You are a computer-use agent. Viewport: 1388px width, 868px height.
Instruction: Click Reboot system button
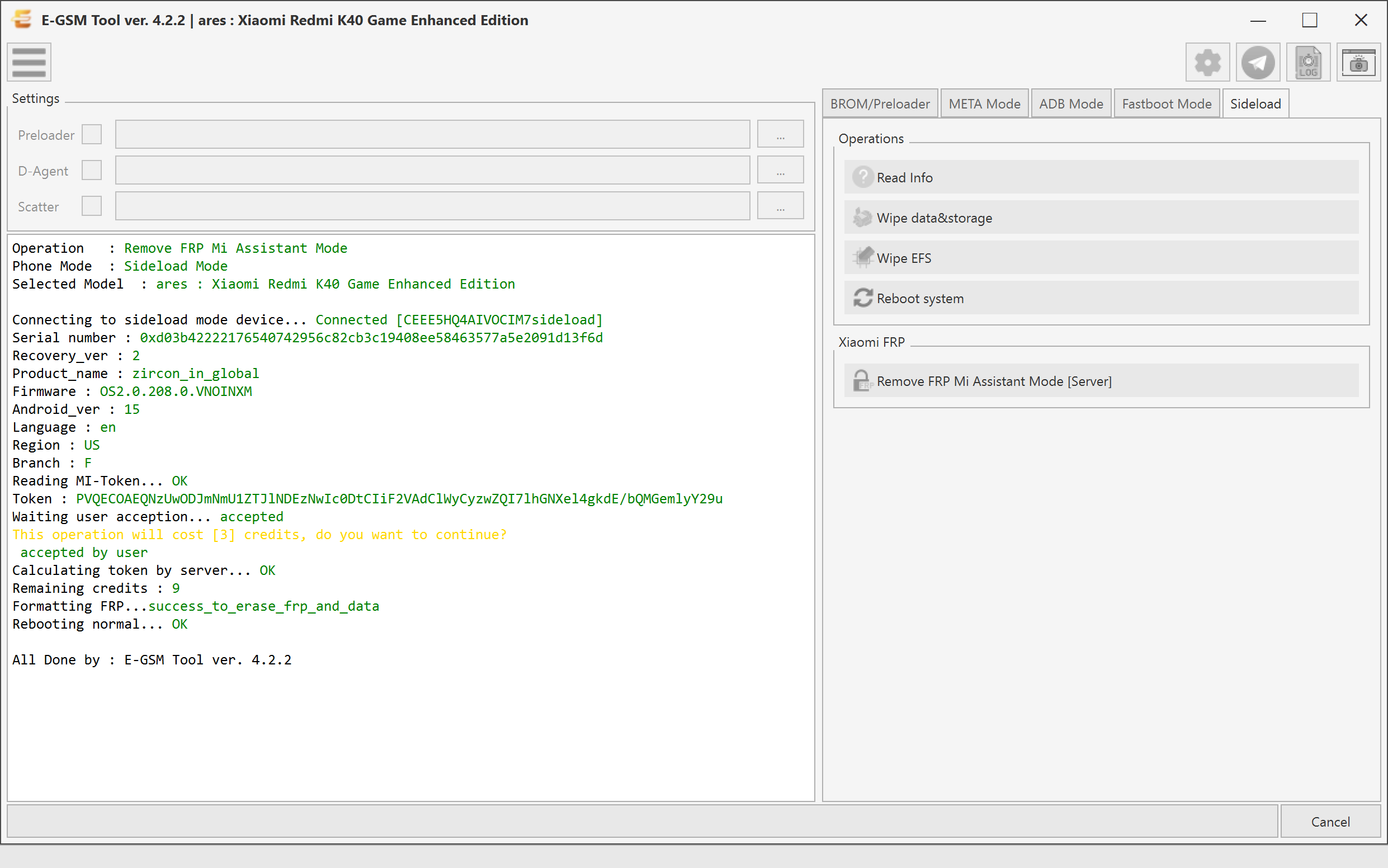[1101, 298]
